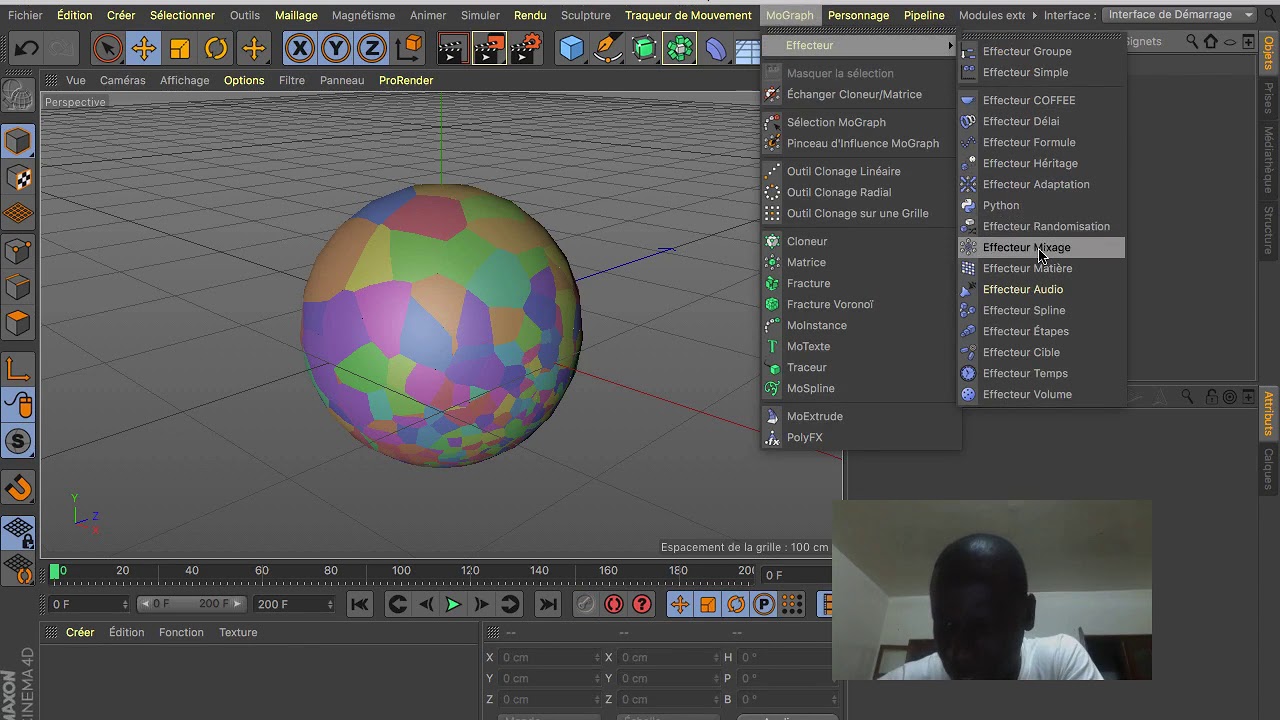The image size is (1280, 720).
Task: Select the spline pen tool icon
Action: (607, 48)
